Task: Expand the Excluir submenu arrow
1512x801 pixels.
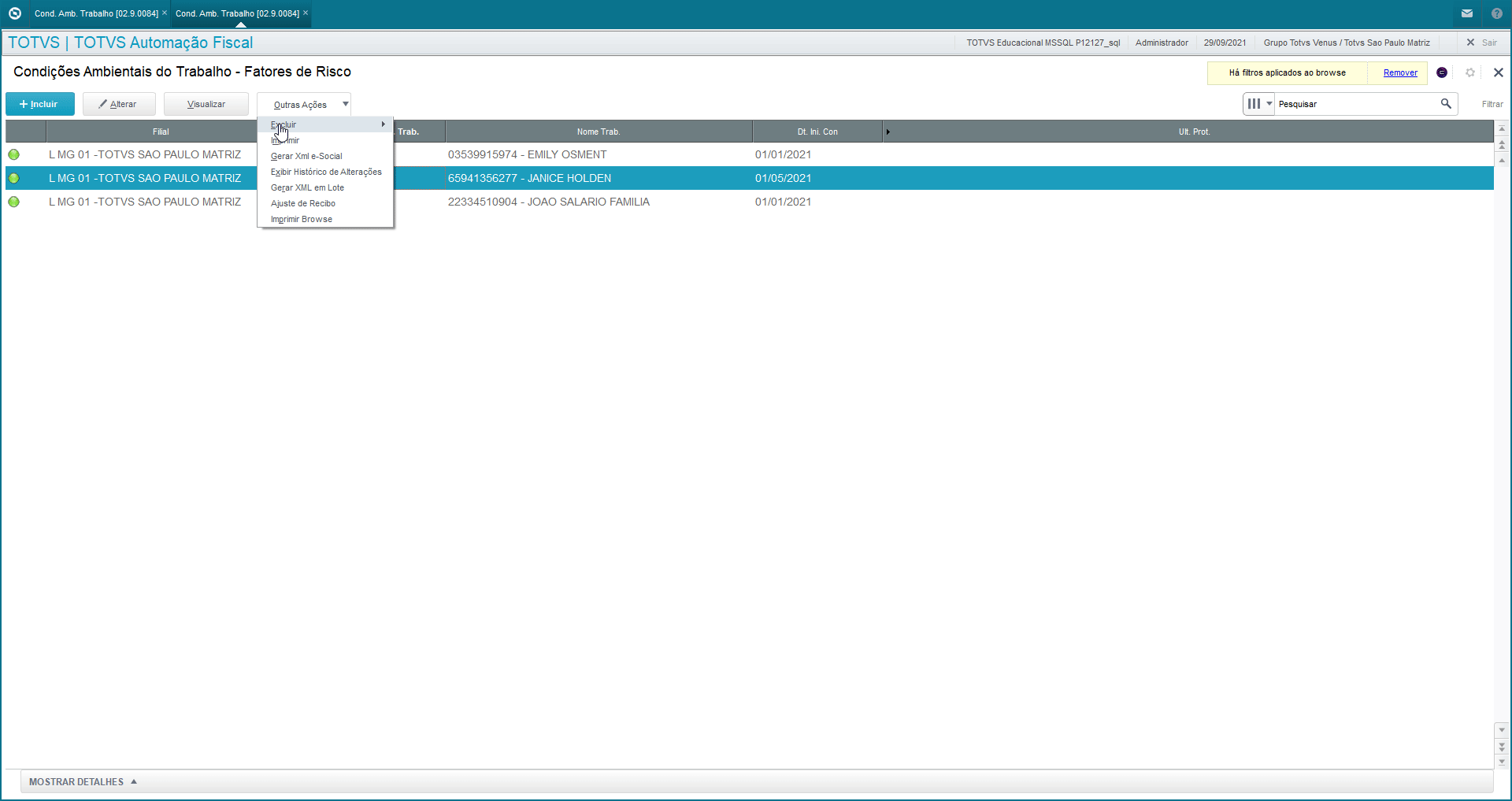Action: pos(384,124)
